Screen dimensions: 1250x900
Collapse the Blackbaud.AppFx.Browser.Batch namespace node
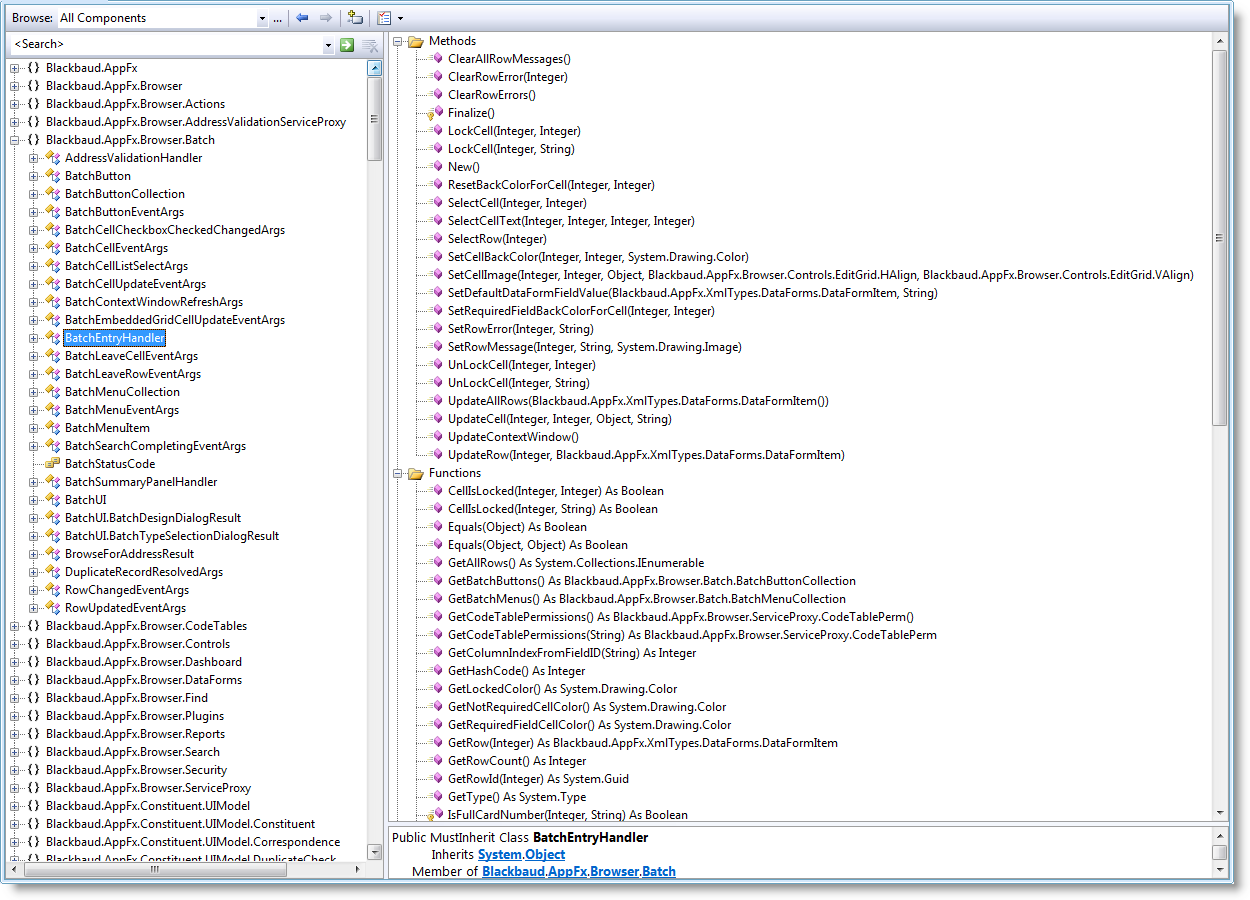(x=15, y=140)
